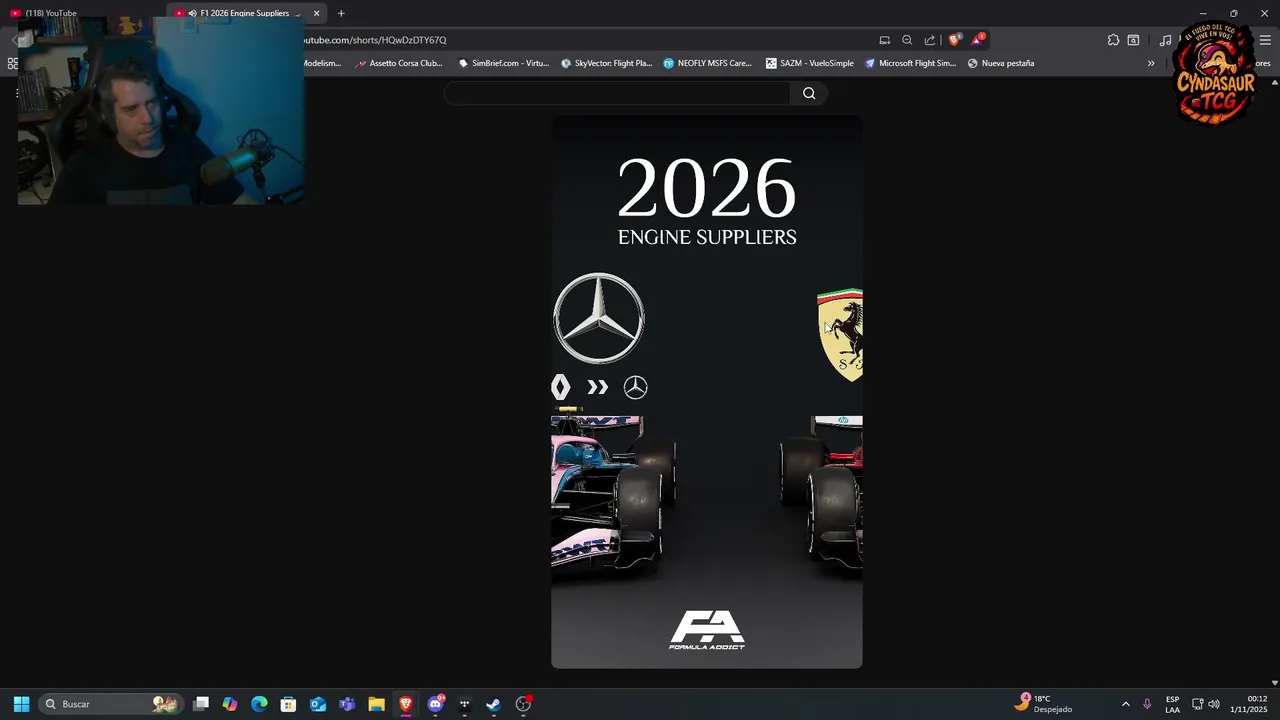1280x720 pixels.
Task: Open the NEOFLY MSFS Career bookmark
Action: tap(707, 63)
